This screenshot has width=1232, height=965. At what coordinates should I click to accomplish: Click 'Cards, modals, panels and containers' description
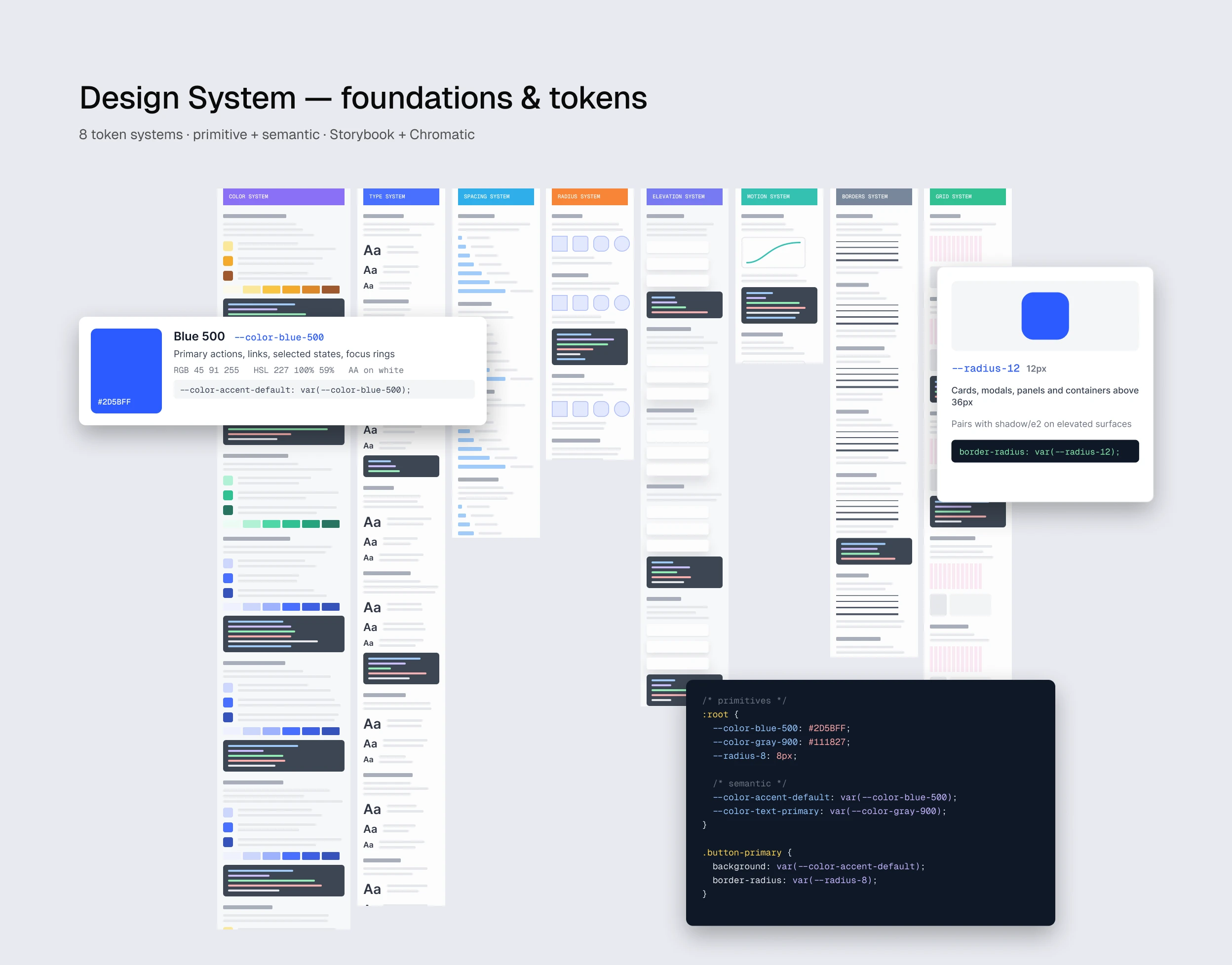click(x=1045, y=396)
